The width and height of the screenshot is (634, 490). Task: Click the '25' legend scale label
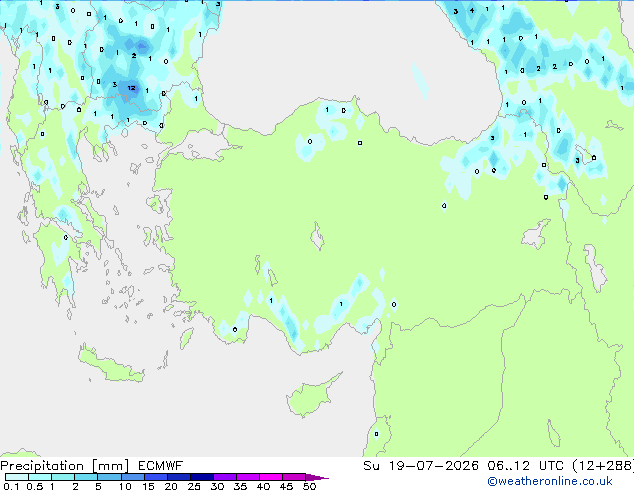pos(194,486)
